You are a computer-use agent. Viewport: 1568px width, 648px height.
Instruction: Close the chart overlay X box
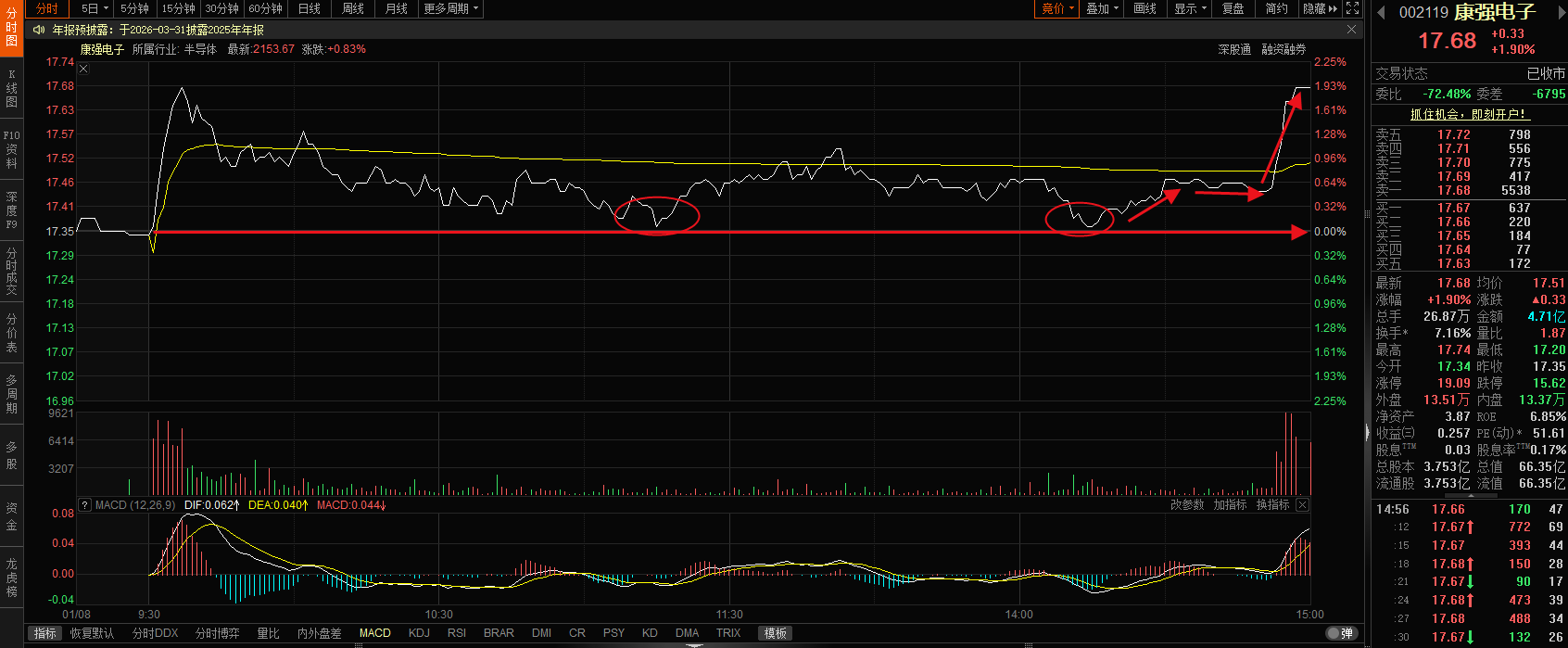click(x=83, y=70)
